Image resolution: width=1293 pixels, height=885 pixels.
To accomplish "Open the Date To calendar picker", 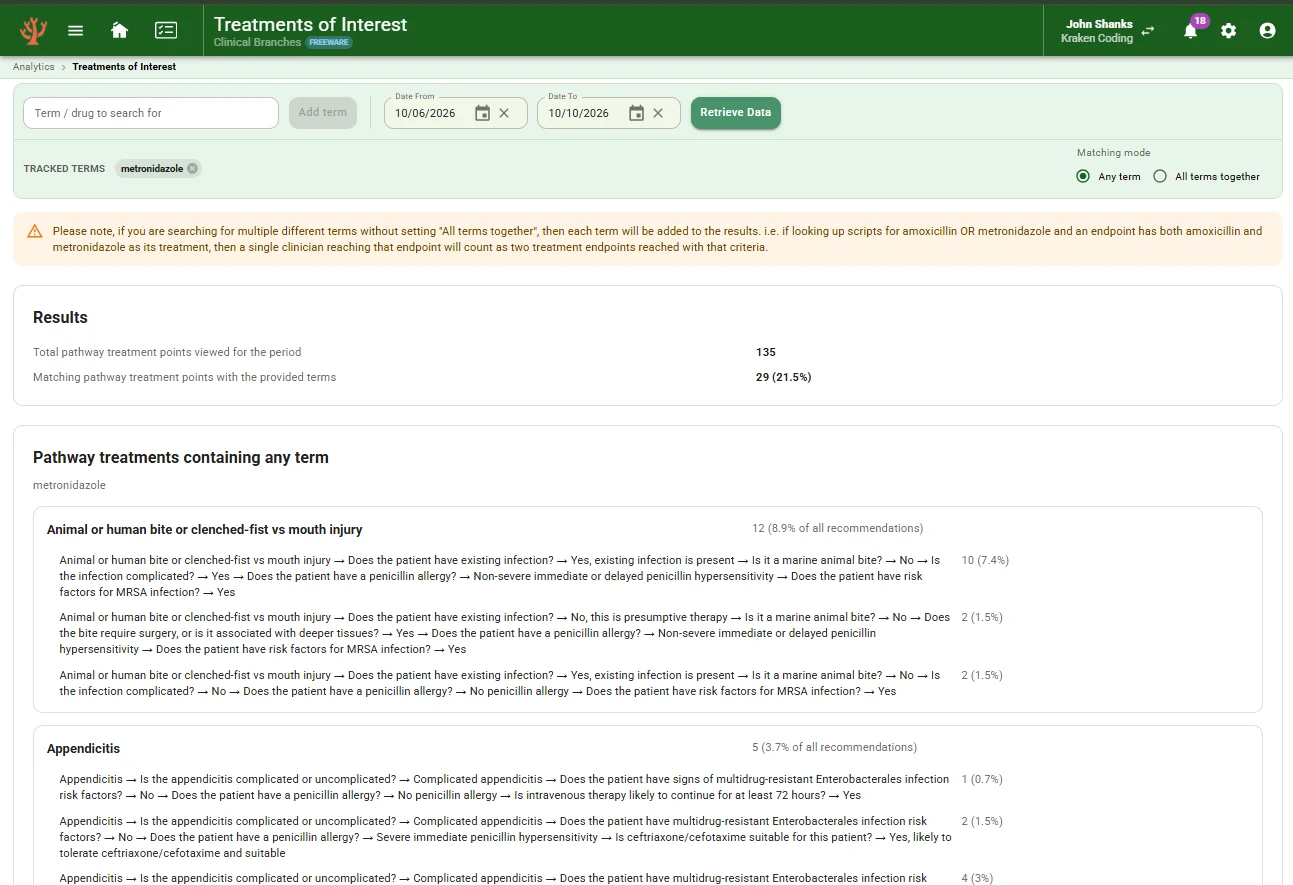I will click(636, 113).
